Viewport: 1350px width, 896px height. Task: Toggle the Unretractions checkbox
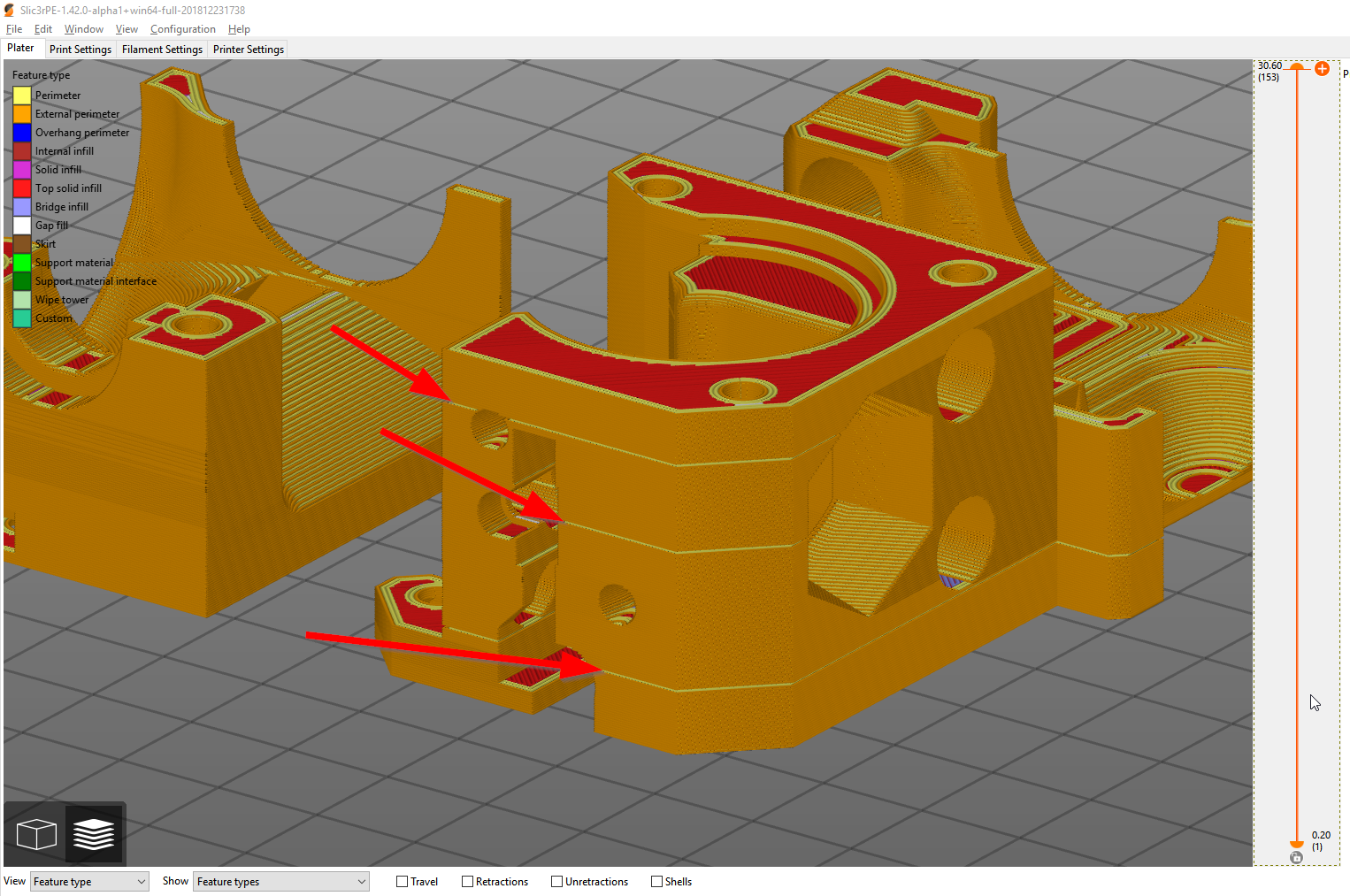coord(556,882)
